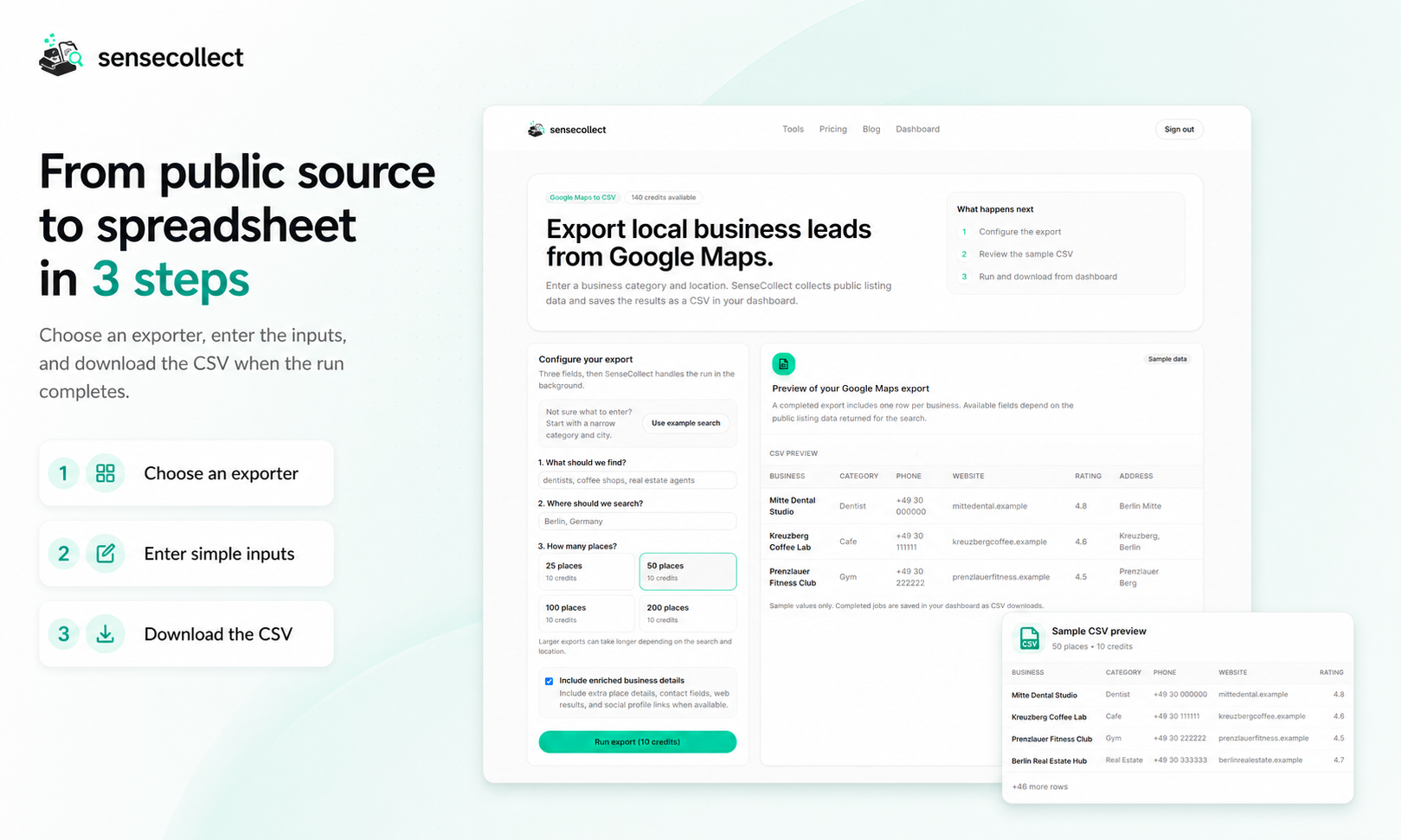Screen dimensions: 1401x840
Task: Select the 200 places option
Action: tap(688, 613)
